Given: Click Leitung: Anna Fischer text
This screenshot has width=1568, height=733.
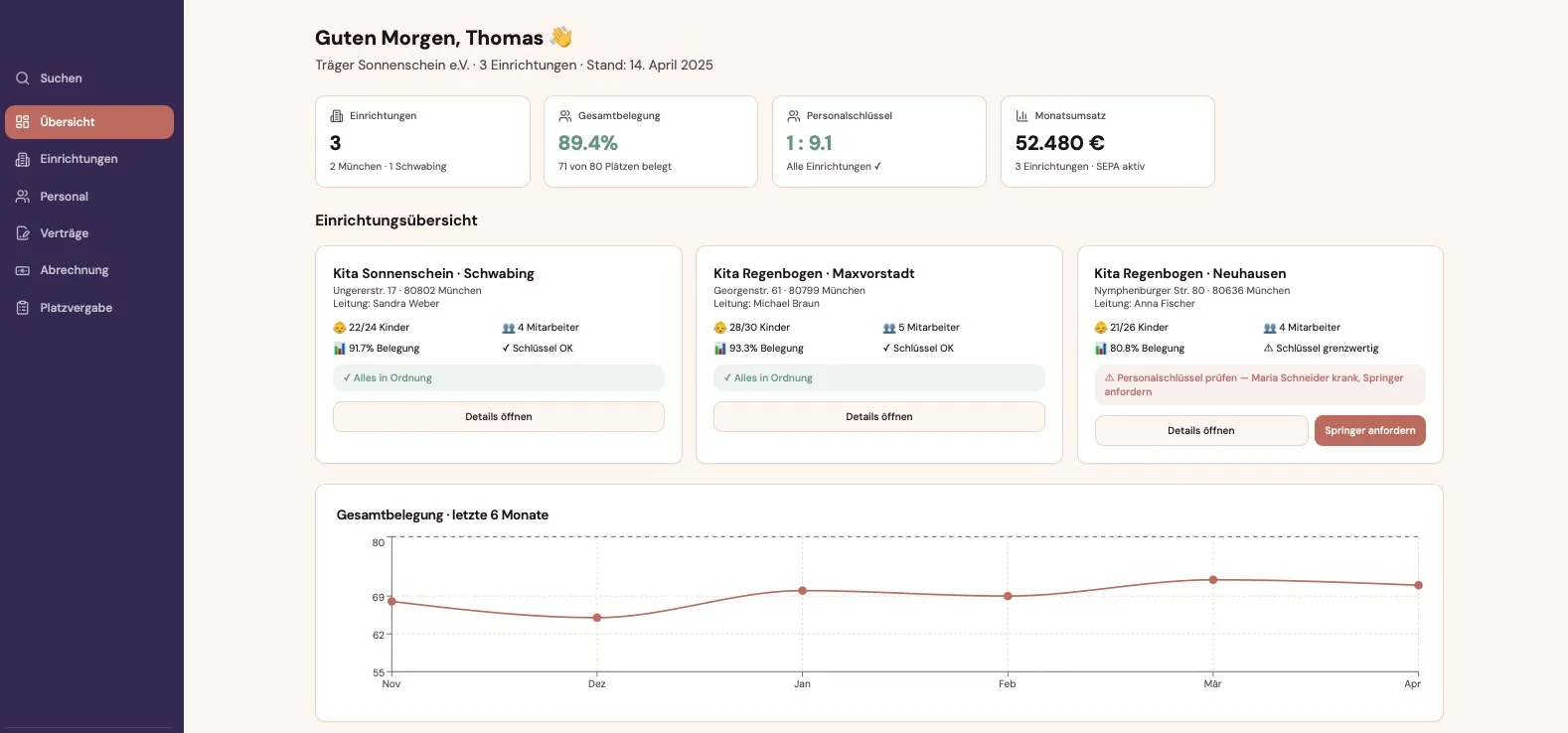Looking at the screenshot, I should [1145, 304].
